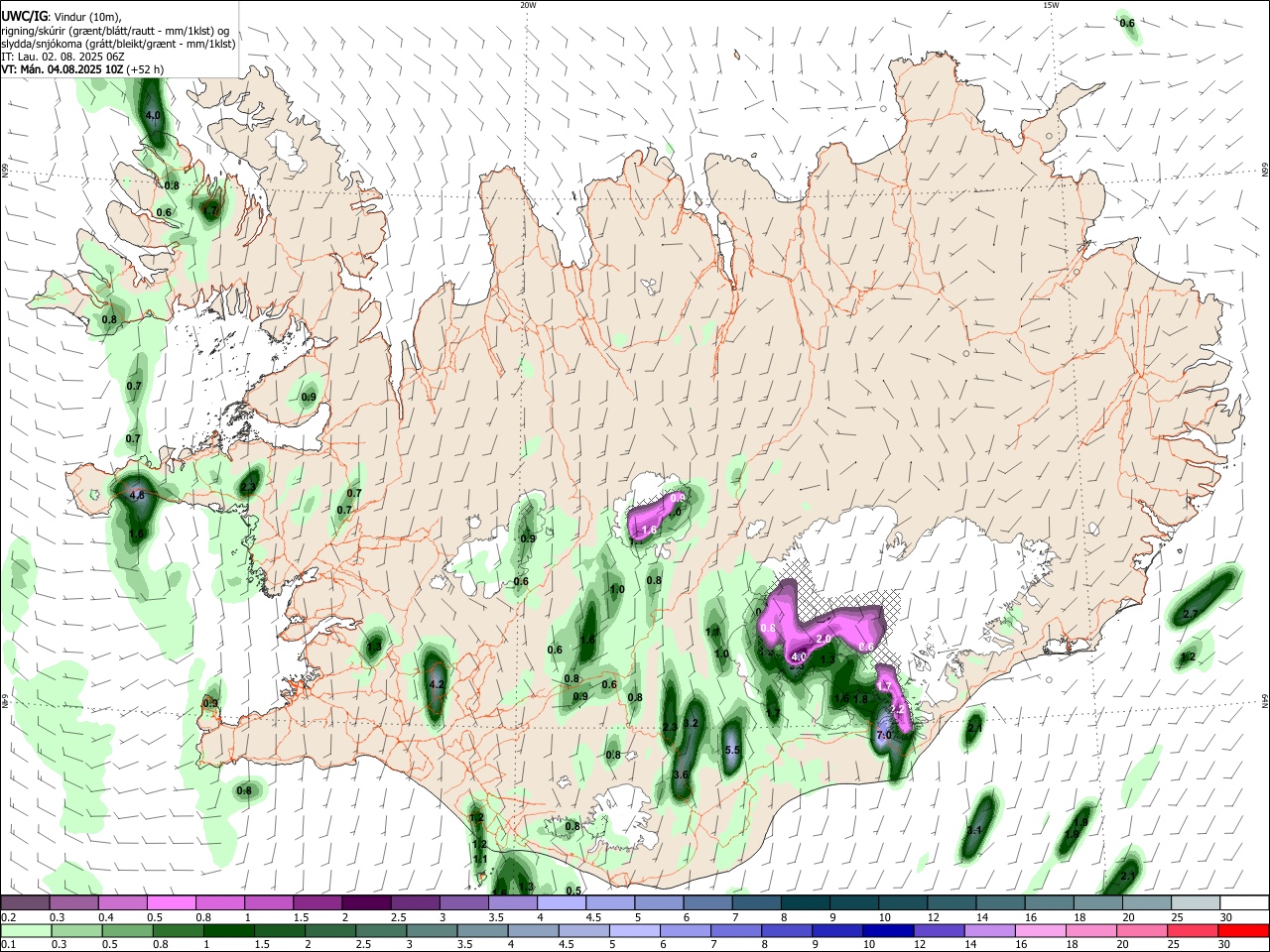Click the '2.7' precipitation value off east coast
The width and height of the screenshot is (1270, 952).
1191,614
